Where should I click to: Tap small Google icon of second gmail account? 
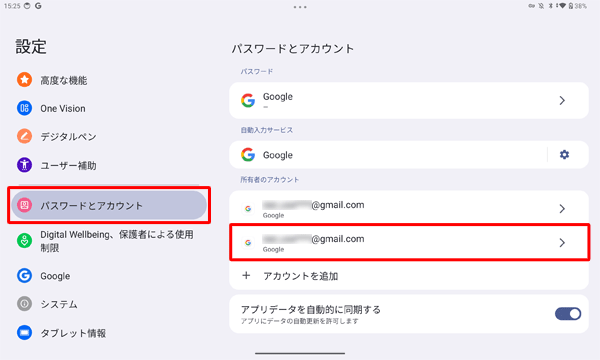[x=248, y=243]
